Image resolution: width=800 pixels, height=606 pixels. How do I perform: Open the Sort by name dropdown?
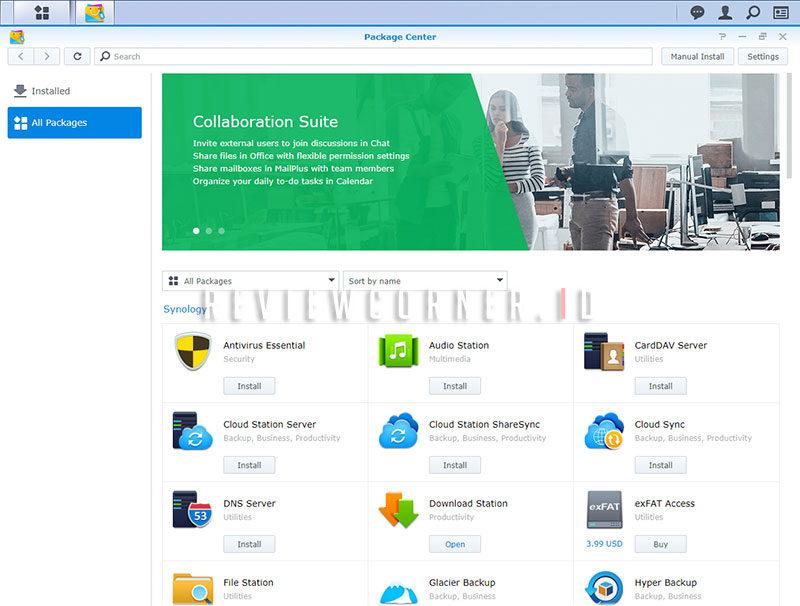[425, 280]
